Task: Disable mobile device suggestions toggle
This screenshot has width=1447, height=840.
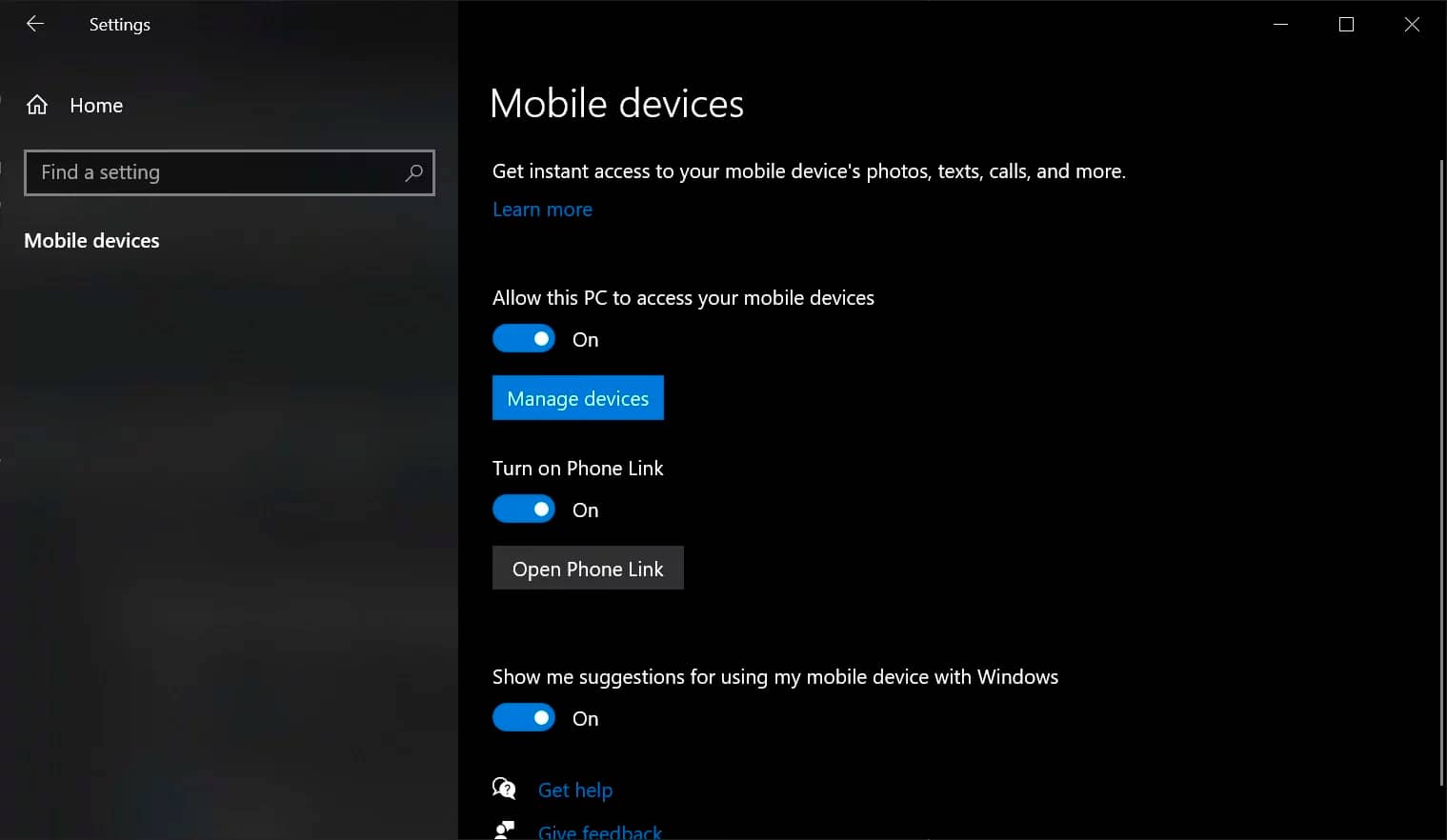Action: (x=524, y=718)
